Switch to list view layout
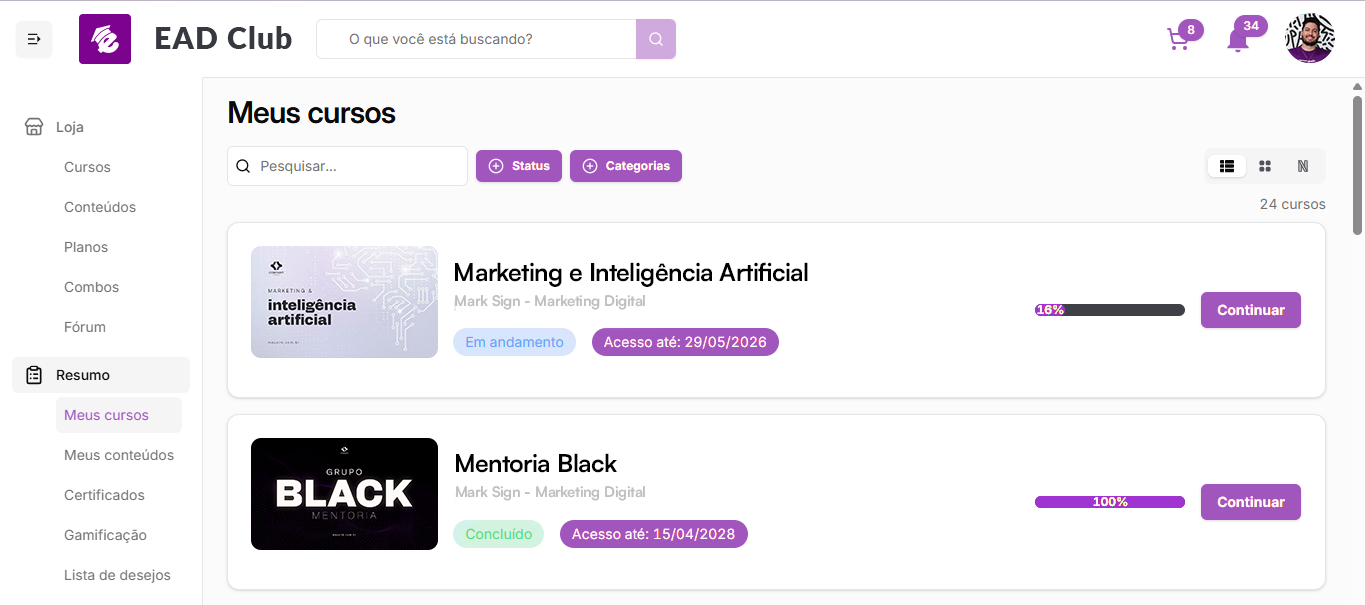Viewport: 1365px width, 605px height. 1227,166
